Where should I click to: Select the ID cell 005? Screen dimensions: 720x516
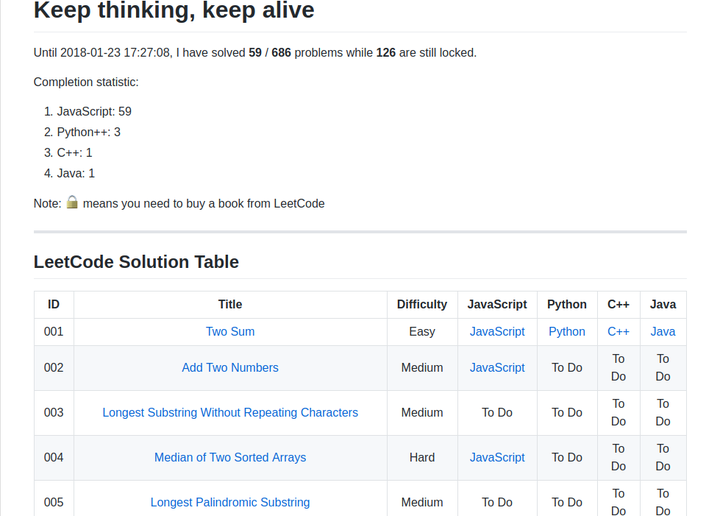(54, 500)
